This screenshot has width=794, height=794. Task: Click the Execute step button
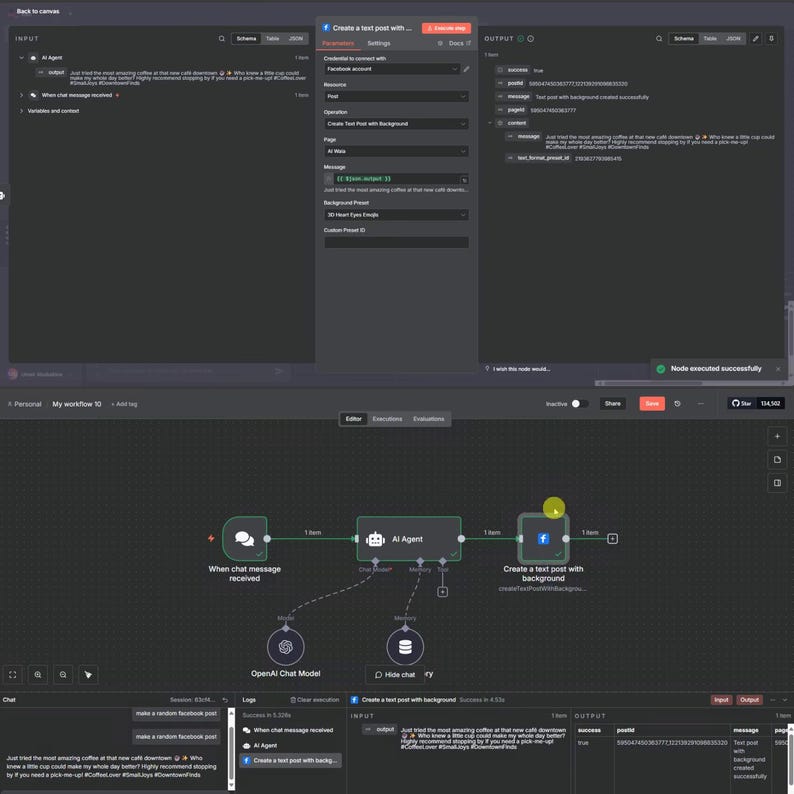446,28
